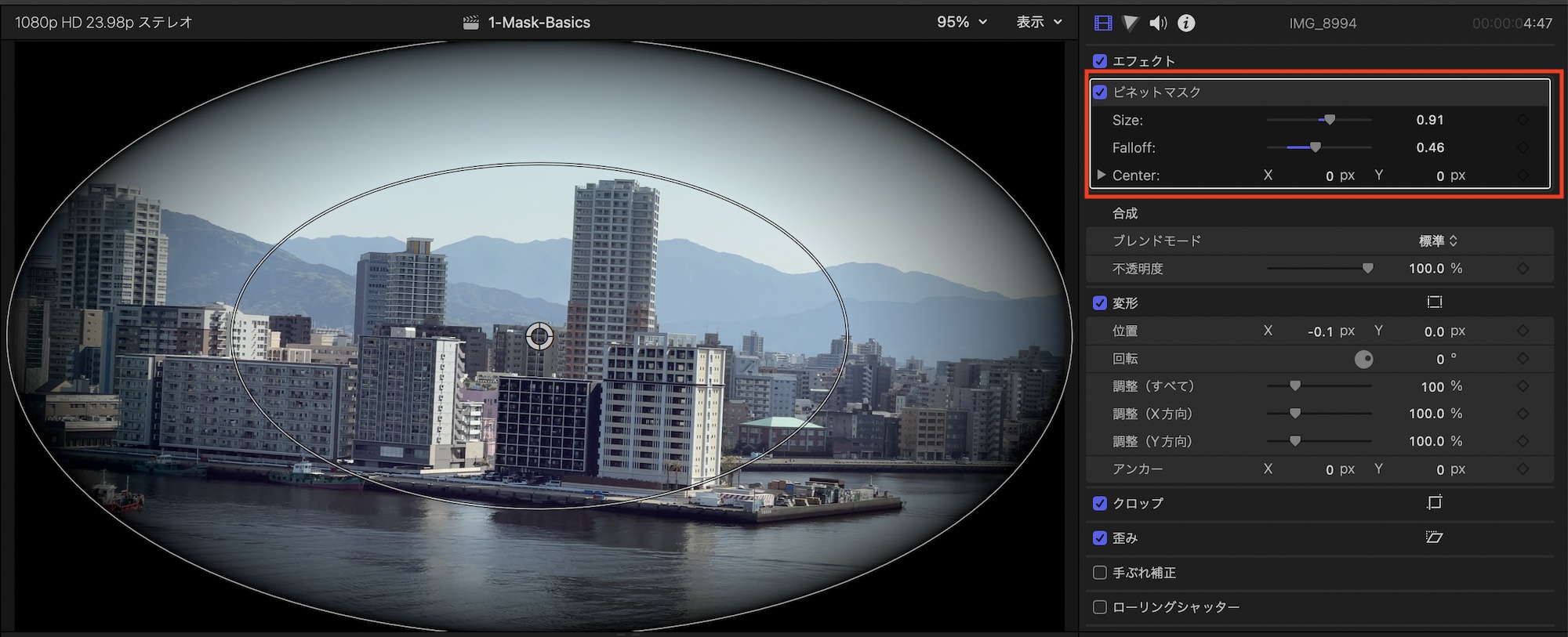Image resolution: width=1568 pixels, height=637 pixels.
Task: Click the clapperboard icon beside 1-Mask-Basics
Action: tap(470, 23)
